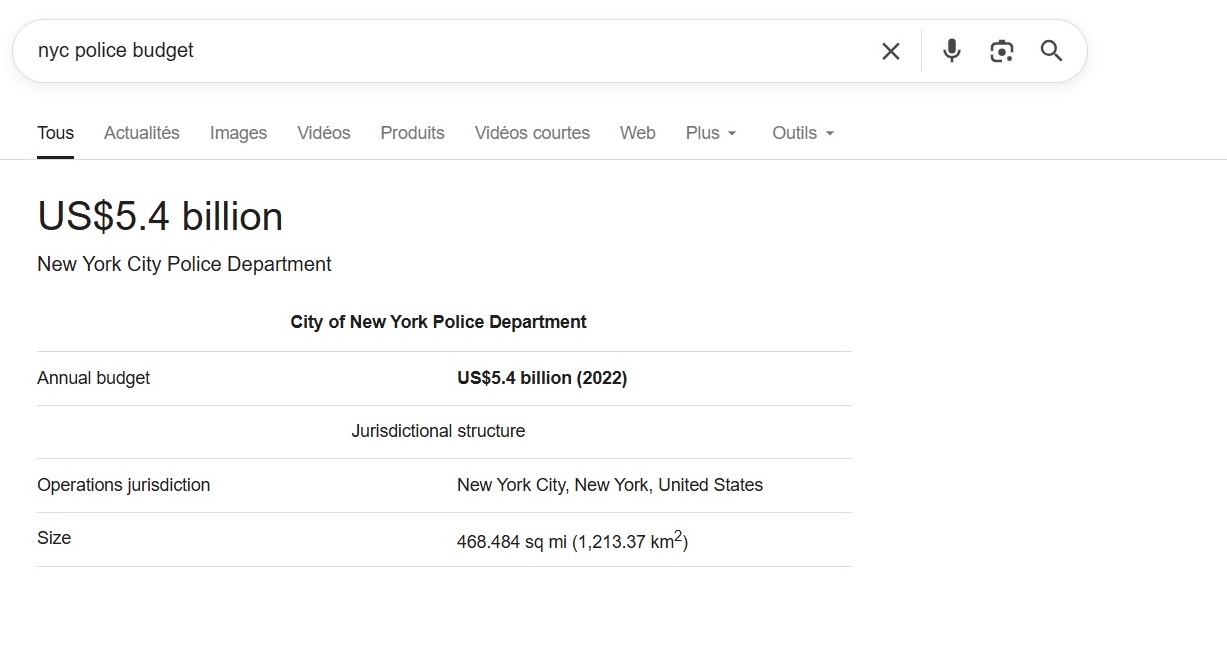Select the 'US$5.4 billion (2022)' budget value

pyautogui.click(x=542, y=378)
